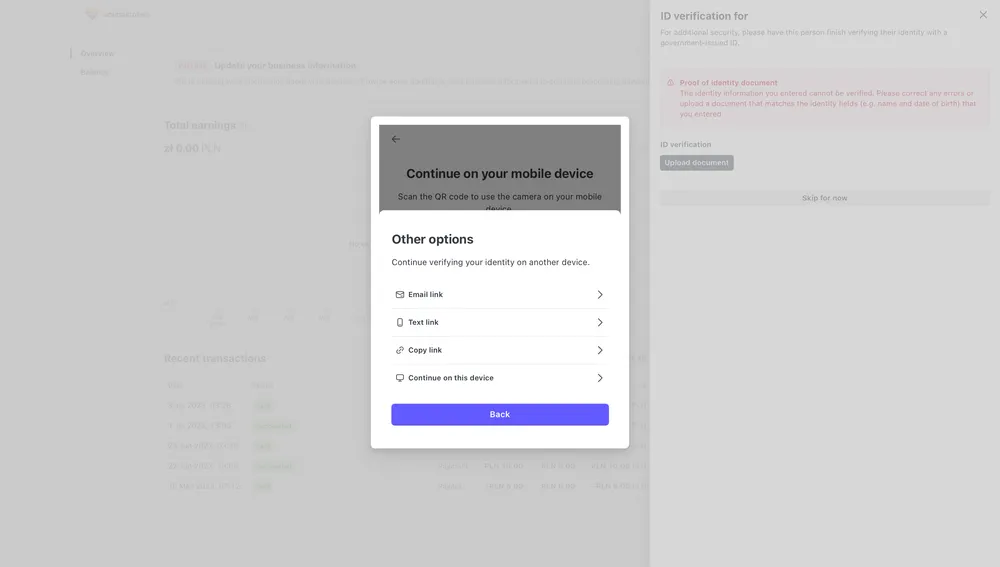The height and width of the screenshot is (567, 1000).
Task: Click the chain icon beside Copy link
Action: (400, 350)
